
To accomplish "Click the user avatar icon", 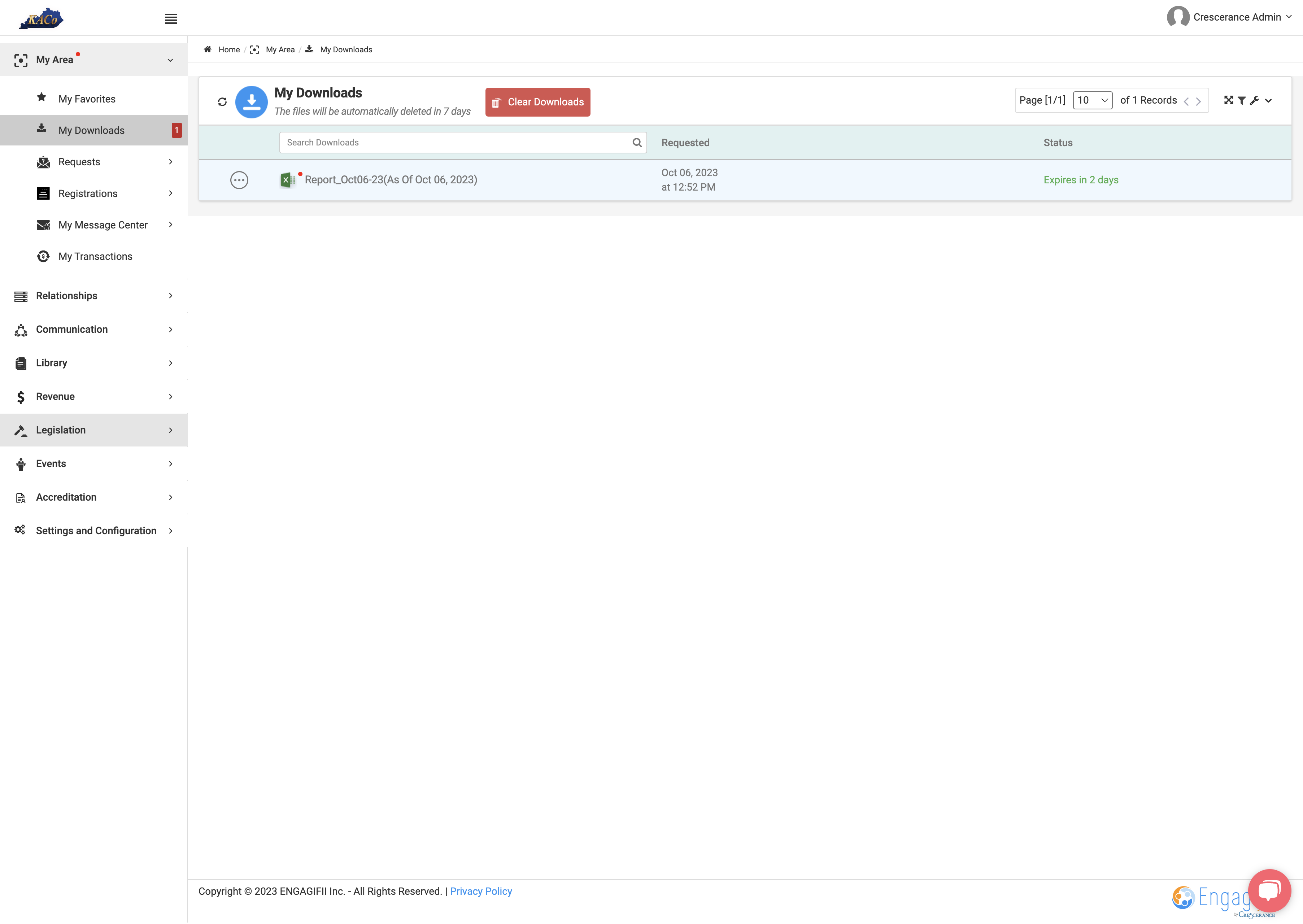I will pos(1178,17).
